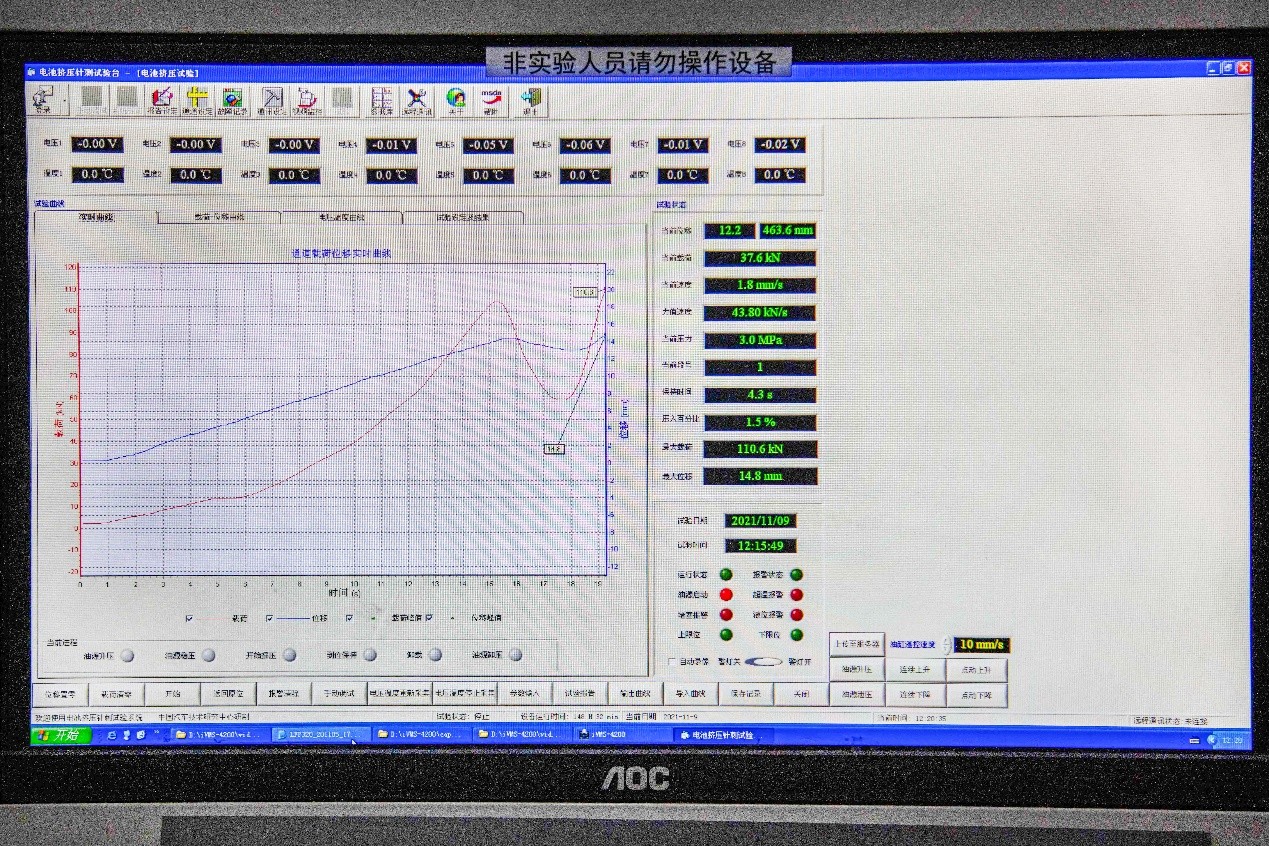Open the Windows 开始 start menu
Screen dimensions: 1269x846
(60, 734)
